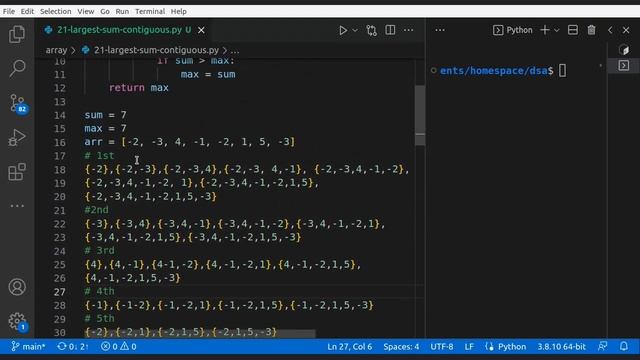Click Ln 27, Col 6 status entry
The image size is (640, 360).
[349, 347]
